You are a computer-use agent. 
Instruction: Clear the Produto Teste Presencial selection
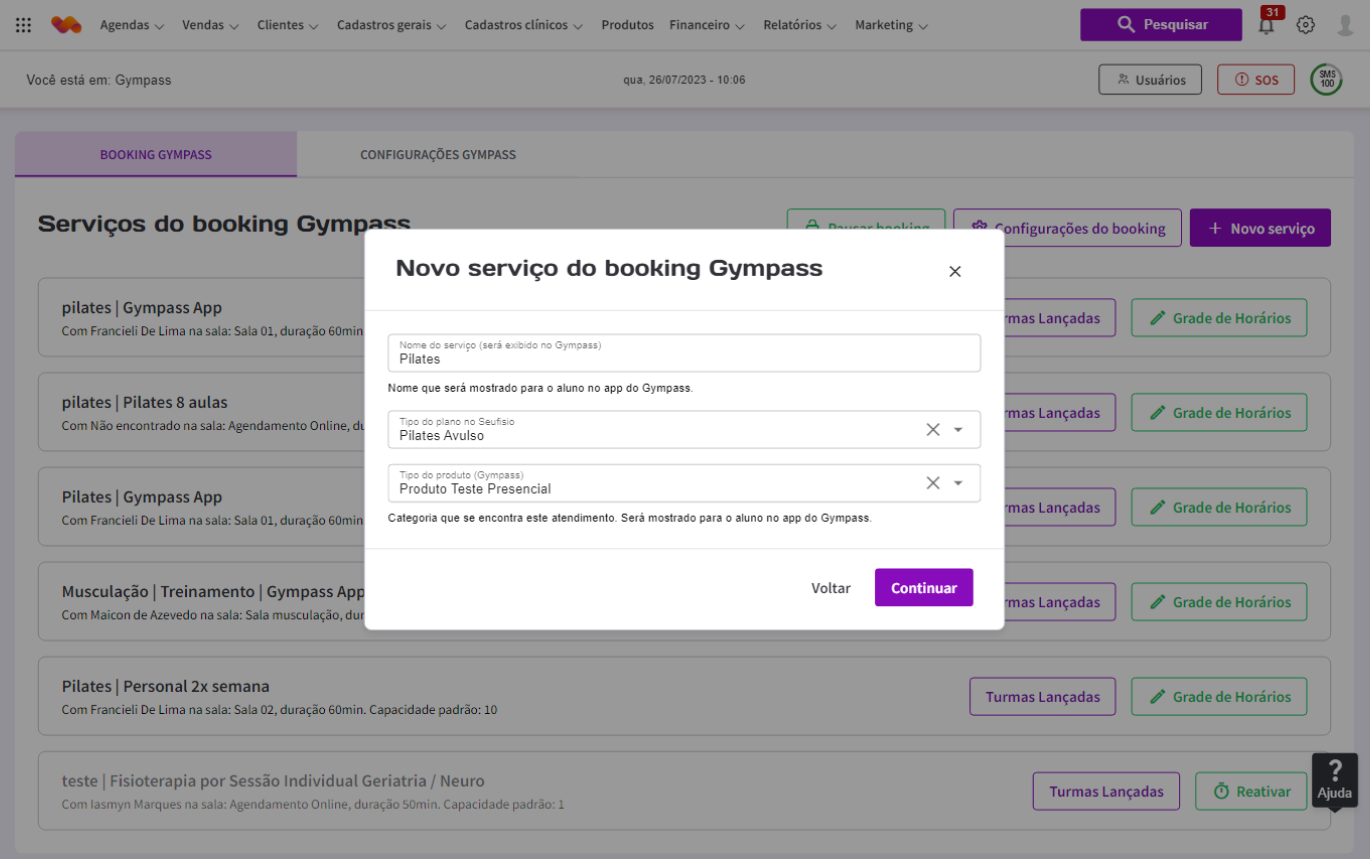(933, 483)
